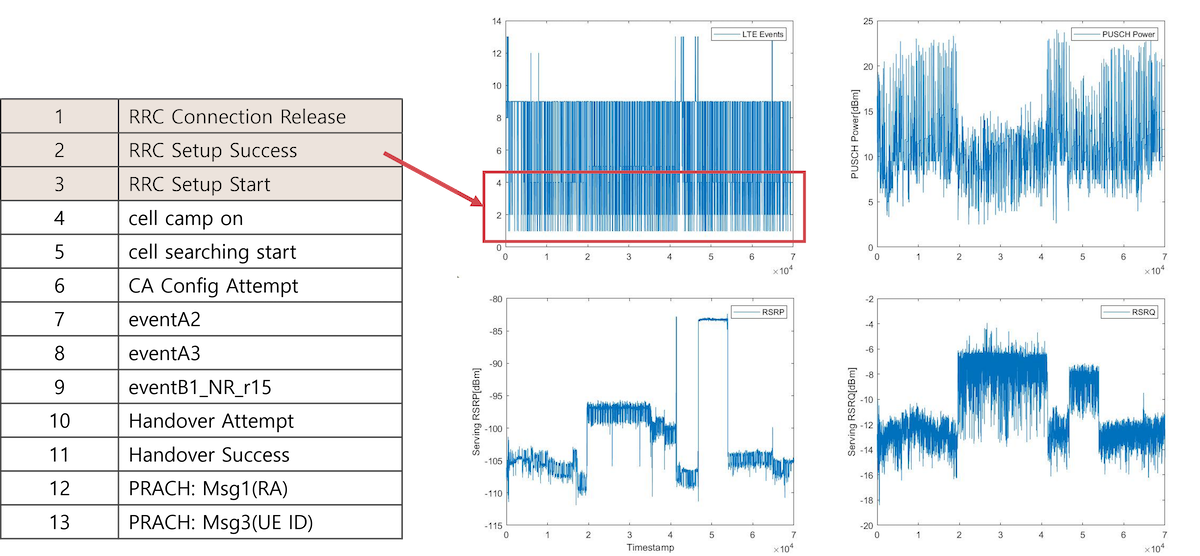Select the 'PRACH: Msg3(UE ID)' table cell

pos(260,523)
